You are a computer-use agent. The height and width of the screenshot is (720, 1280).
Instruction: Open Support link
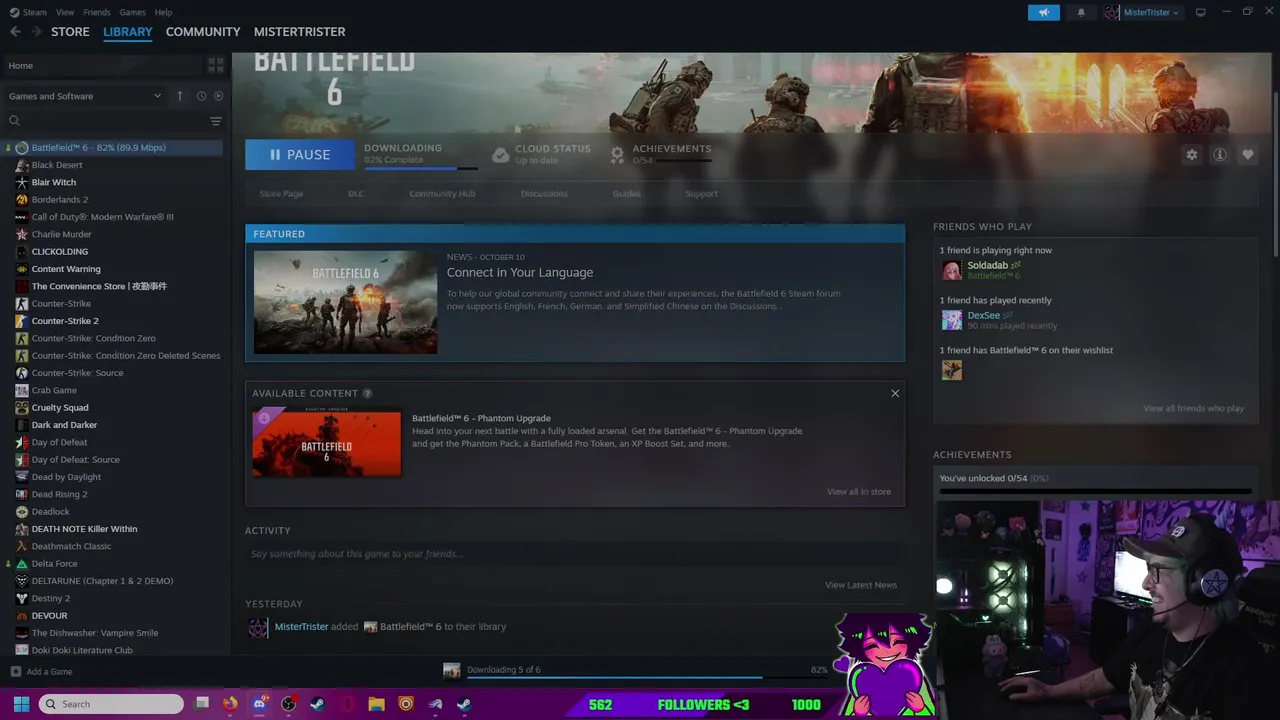coord(701,194)
